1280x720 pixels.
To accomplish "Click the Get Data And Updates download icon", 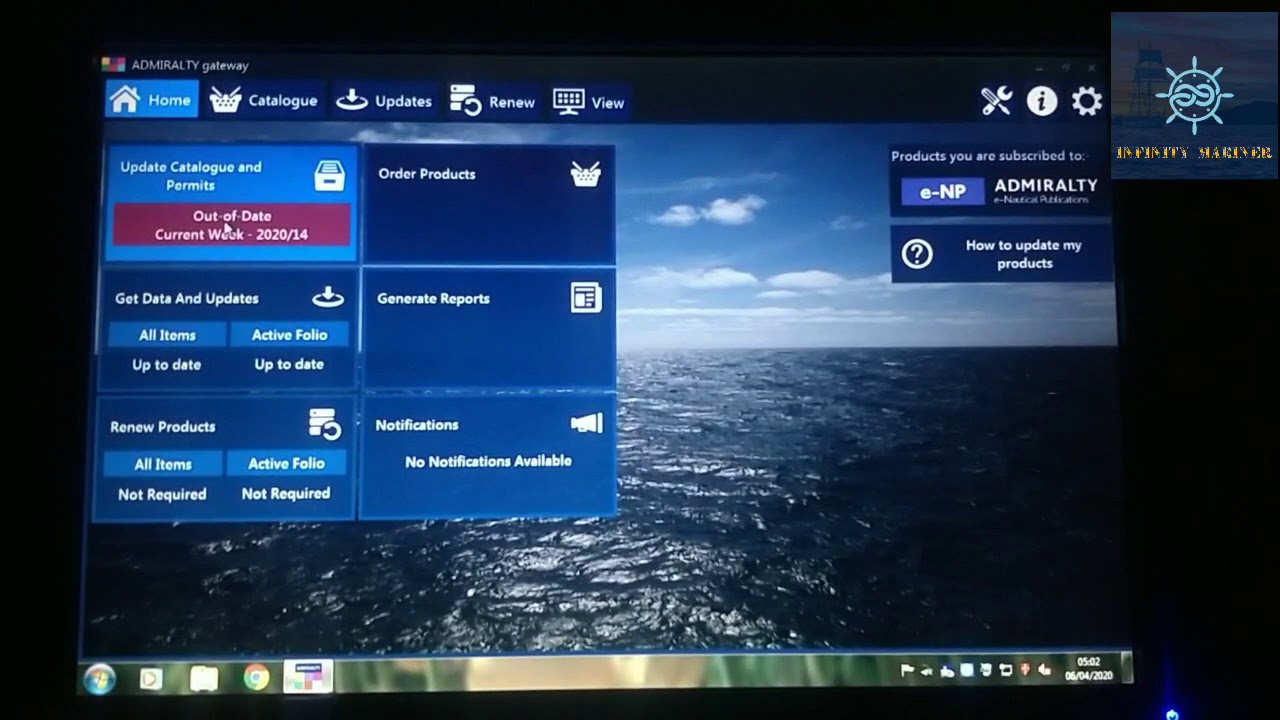I will point(328,297).
